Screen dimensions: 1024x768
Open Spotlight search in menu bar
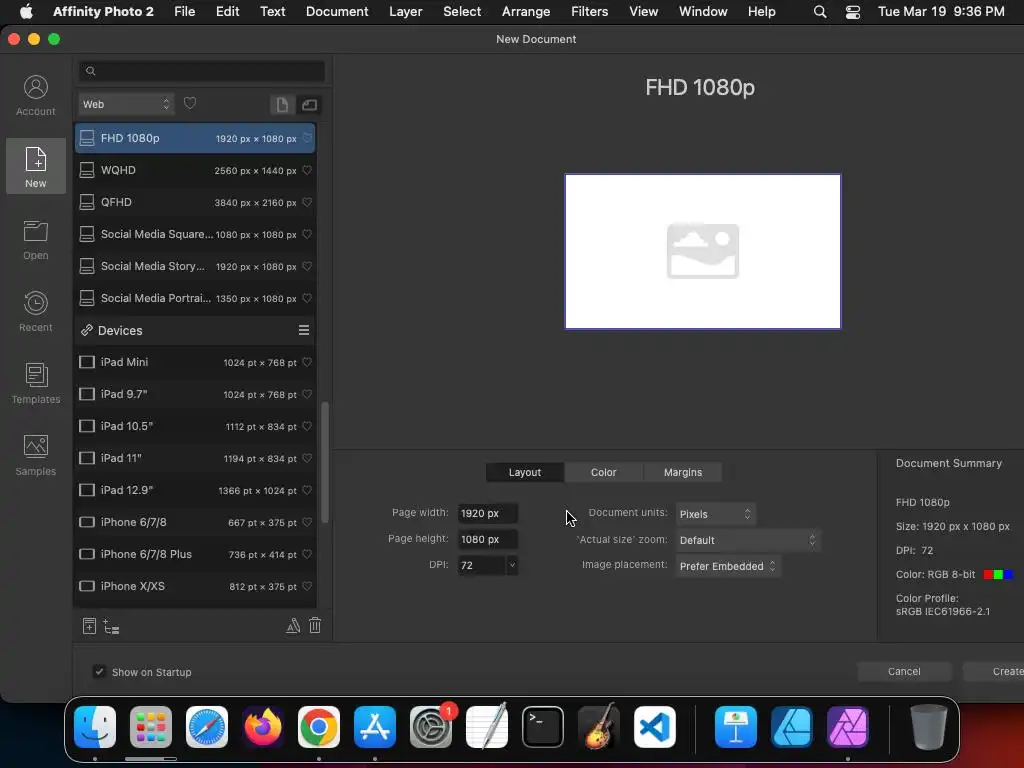click(x=820, y=12)
